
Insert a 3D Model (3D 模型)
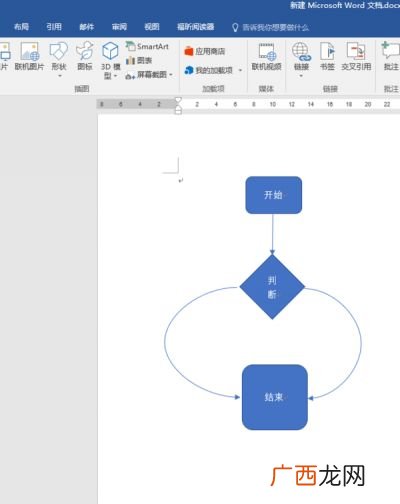tap(110, 60)
